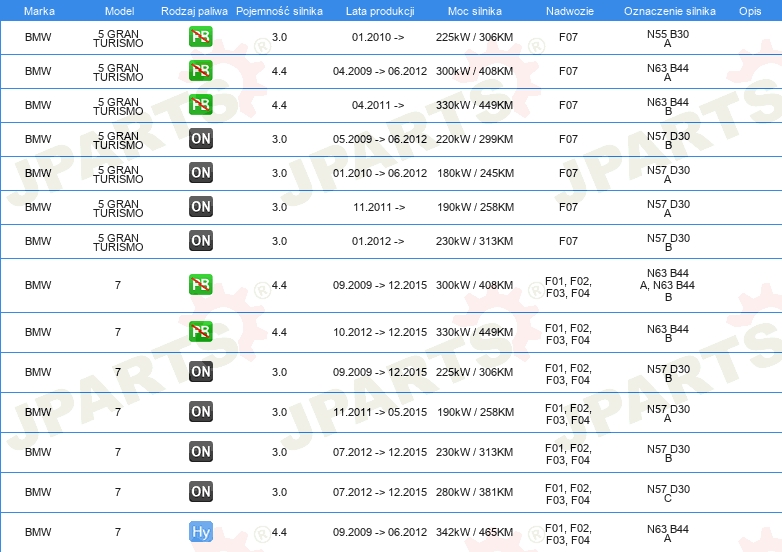This screenshot has width=782, height=552.
Task: Select production date 04.2009 -> 06.2012
Action: pos(380,71)
